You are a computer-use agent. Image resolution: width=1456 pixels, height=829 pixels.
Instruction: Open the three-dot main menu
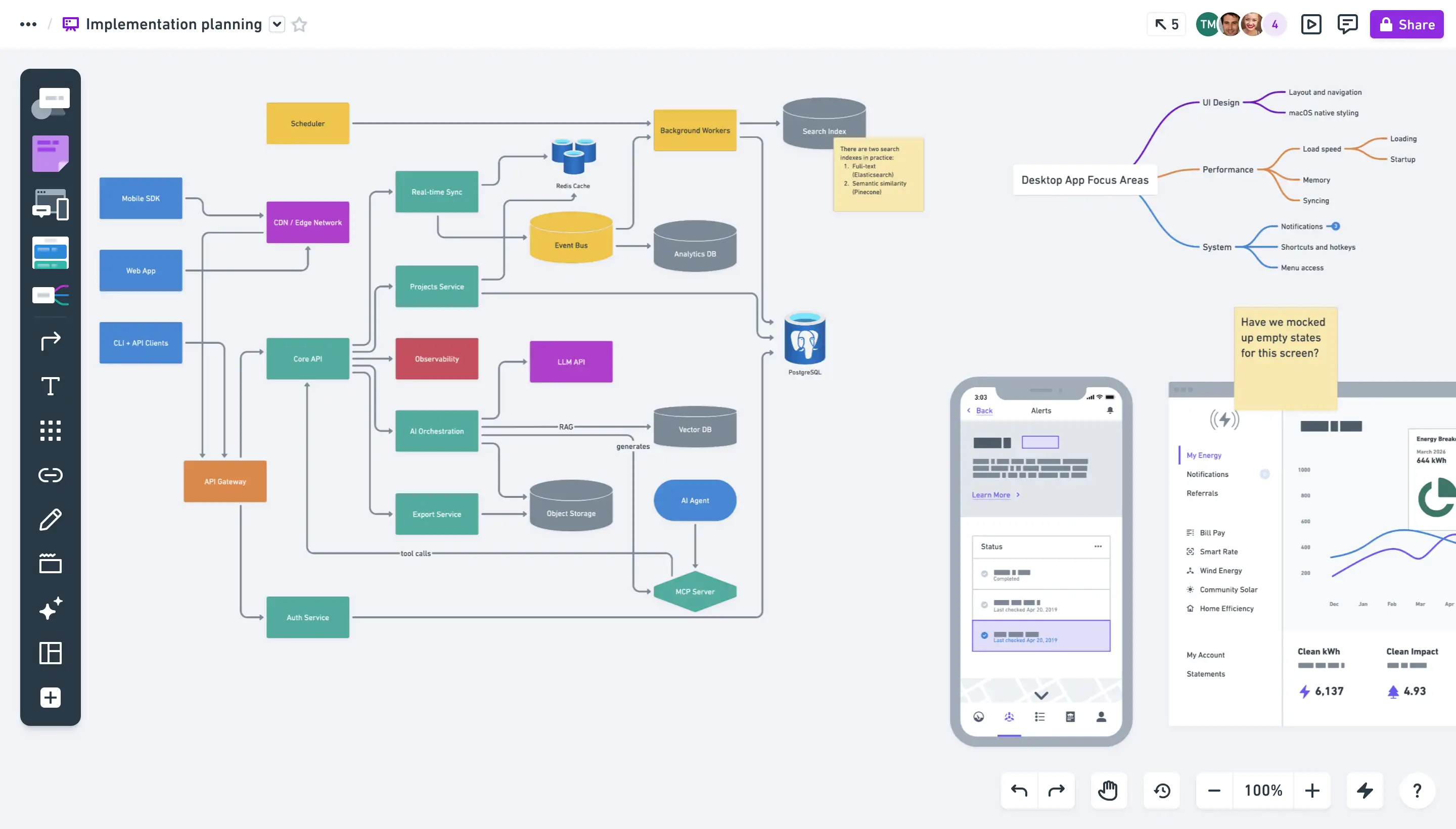[x=28, y=24]
